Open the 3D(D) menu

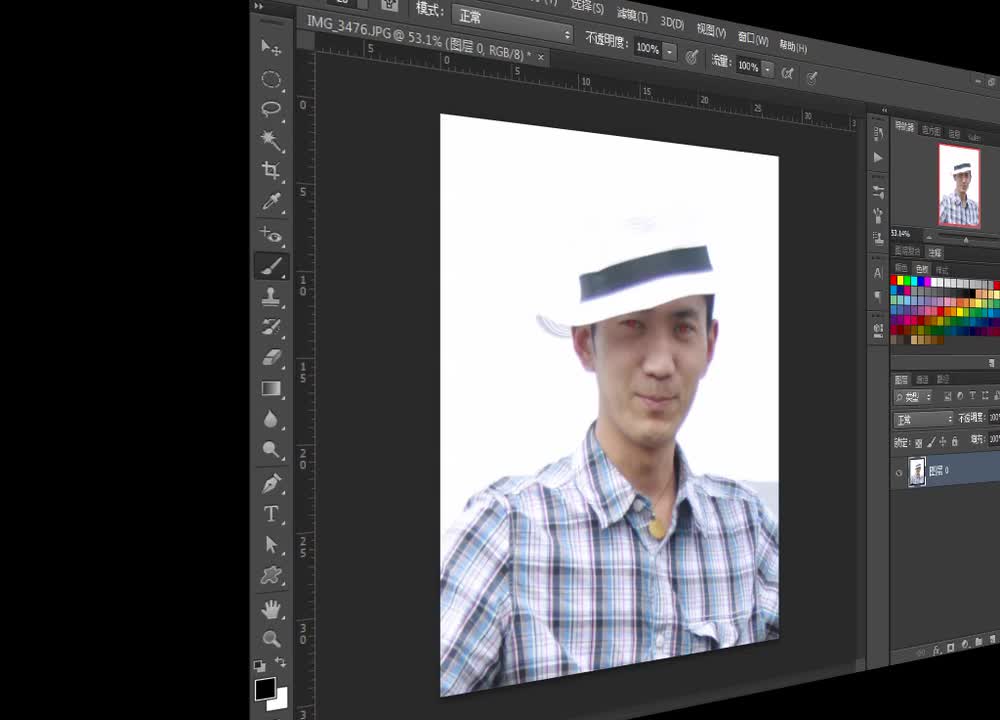pyautogui.click(x=672, y=23)
